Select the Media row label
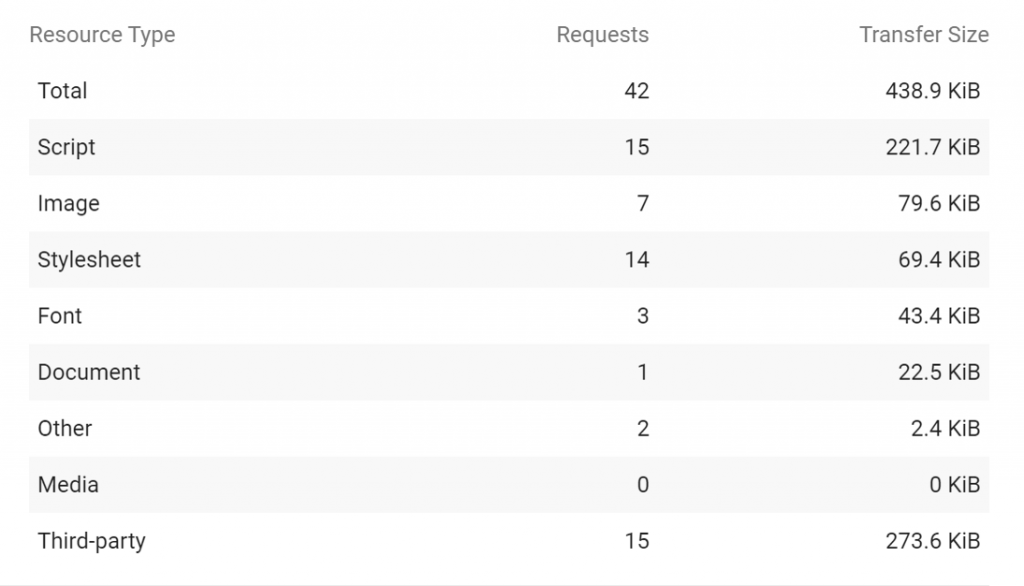Screen dimensions: 1024x586 click(68, 484)
